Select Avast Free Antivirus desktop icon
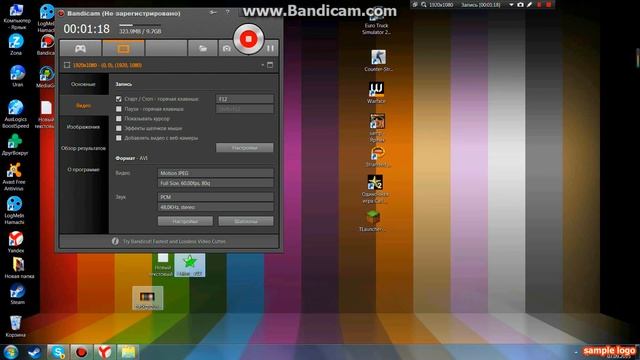 tap(14, 177)
